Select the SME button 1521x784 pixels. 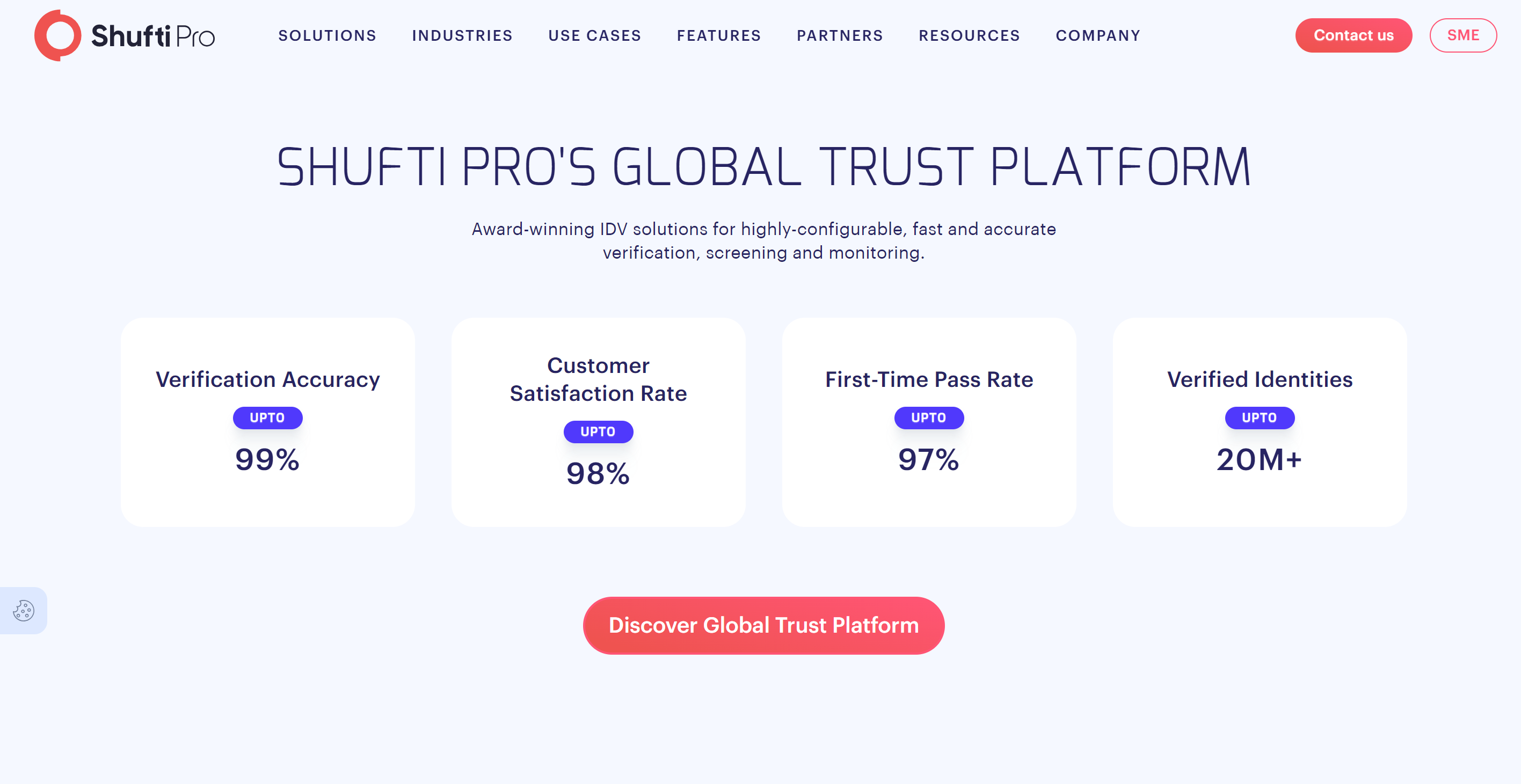pyautogui.click(x=1463, y=35)
